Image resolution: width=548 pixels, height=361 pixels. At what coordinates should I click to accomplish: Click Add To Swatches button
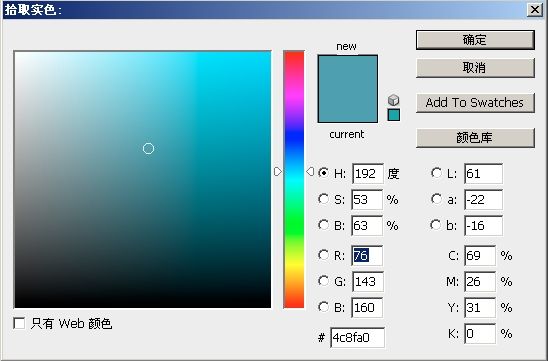click(x=475, y=103)
